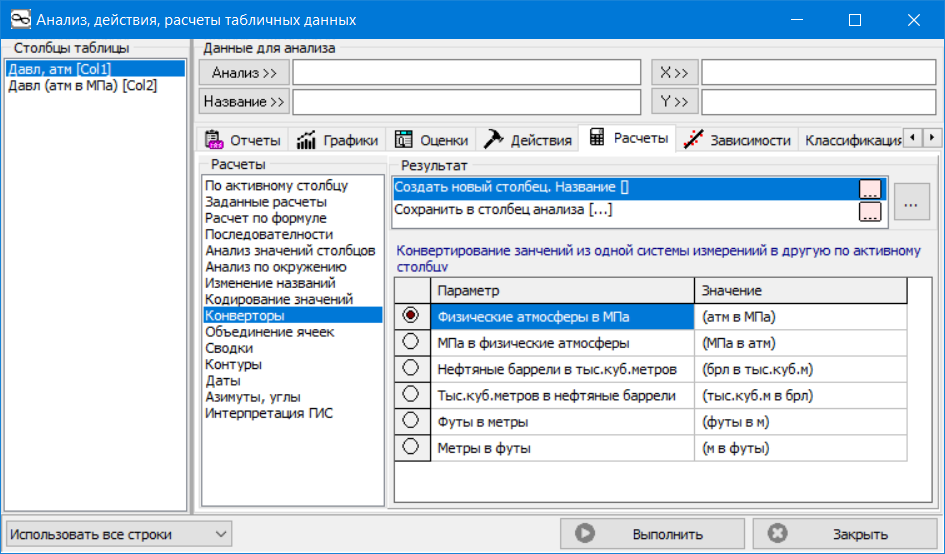Click the Закрыть cross icon
The height and width of the screenshot is (554, 945).
777,533
